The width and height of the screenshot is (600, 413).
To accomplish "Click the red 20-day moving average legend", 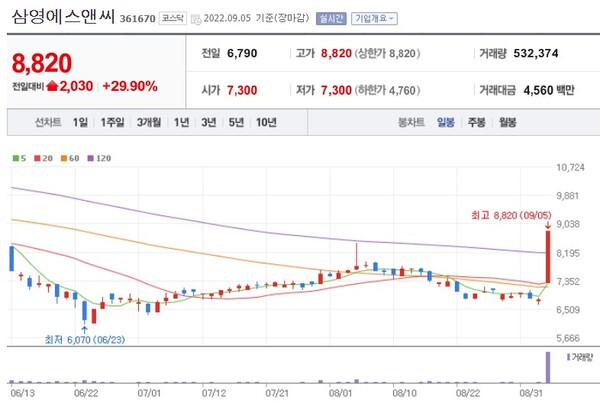I will (x=43, y=158).
